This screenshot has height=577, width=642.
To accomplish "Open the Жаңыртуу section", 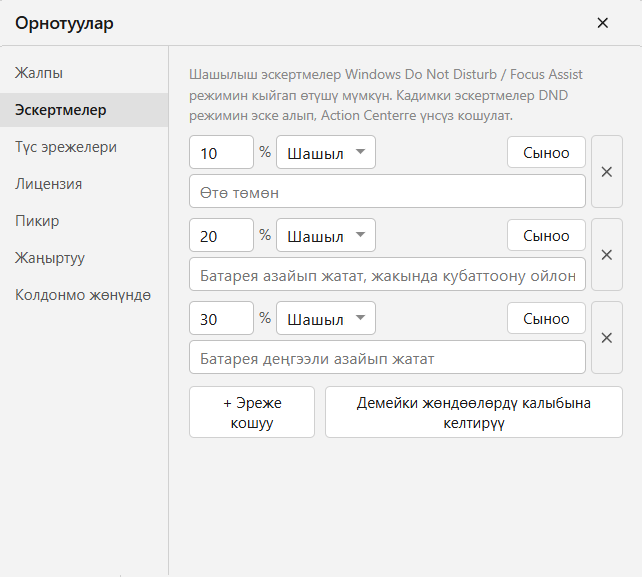I will [x=84, y=258].
